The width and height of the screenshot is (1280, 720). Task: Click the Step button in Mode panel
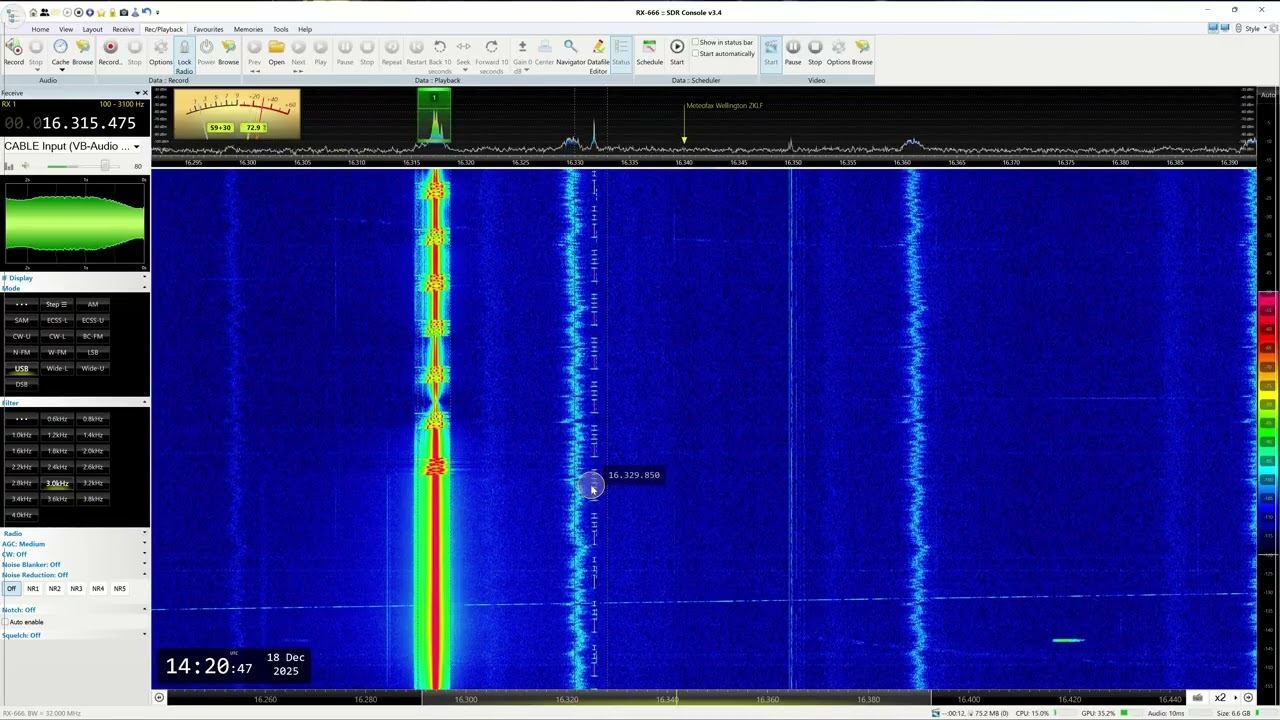coord(57,304)
